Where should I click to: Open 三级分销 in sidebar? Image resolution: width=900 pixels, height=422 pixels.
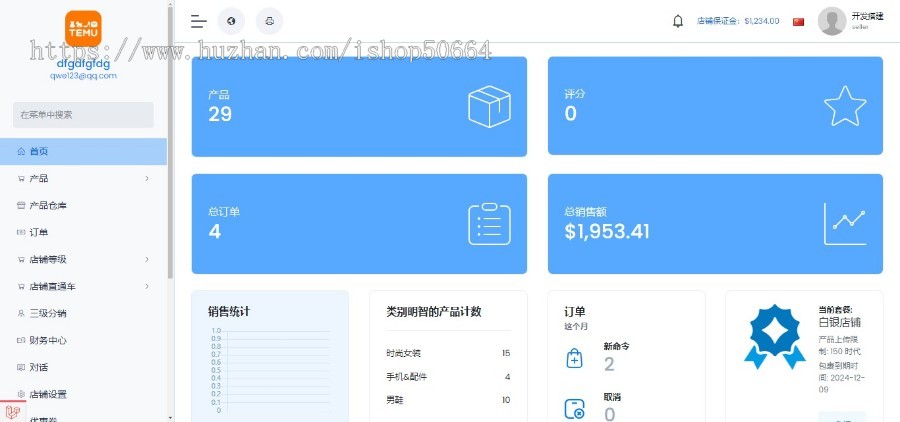(83, 313)
